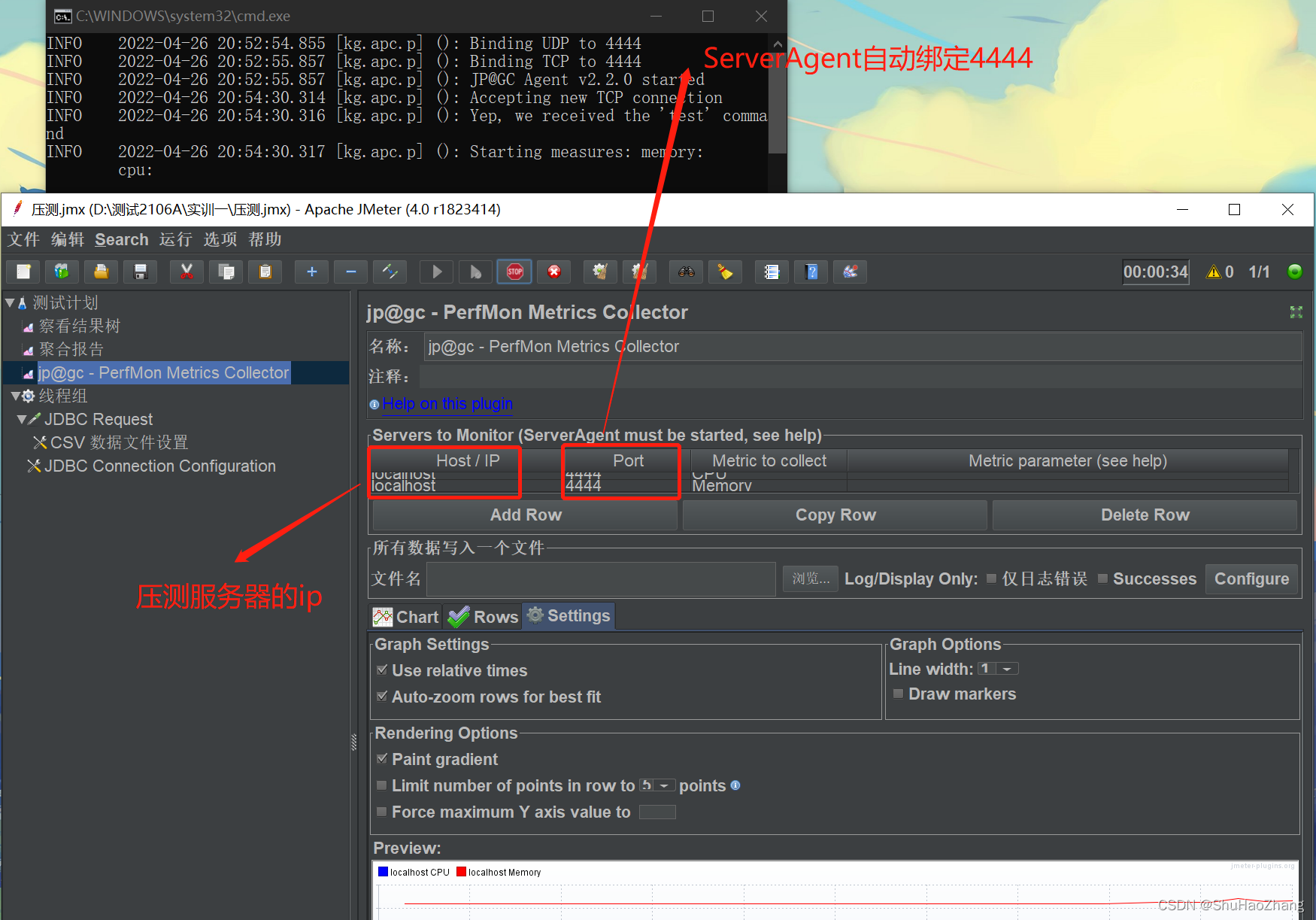This screenshot has width=1316, height=920.
Task: Click the Start test play icon
Action: pos(436,272)
